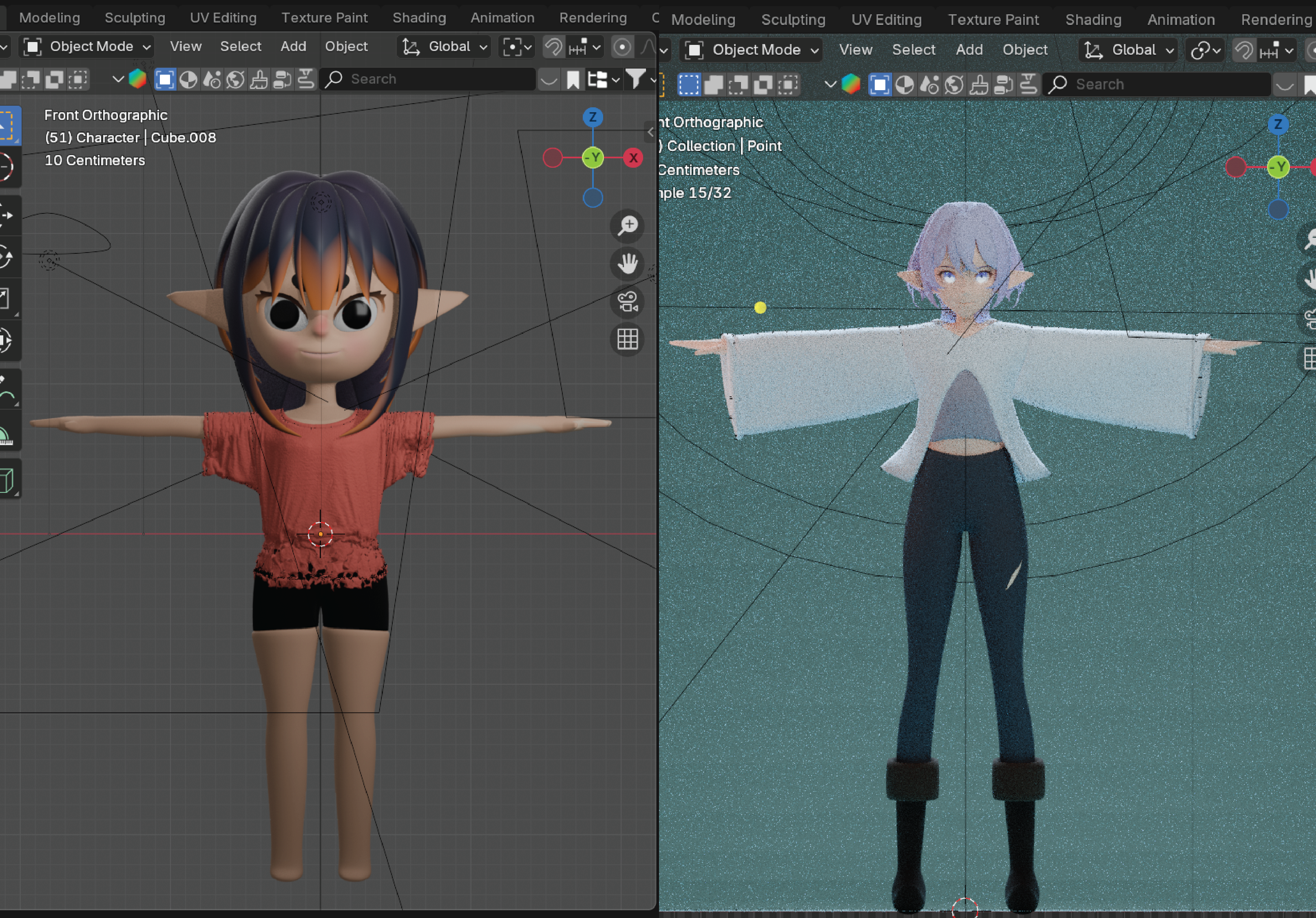Click the colorful hexagon icon in right window
1316x918 pixels.
[x=851, y=84]
